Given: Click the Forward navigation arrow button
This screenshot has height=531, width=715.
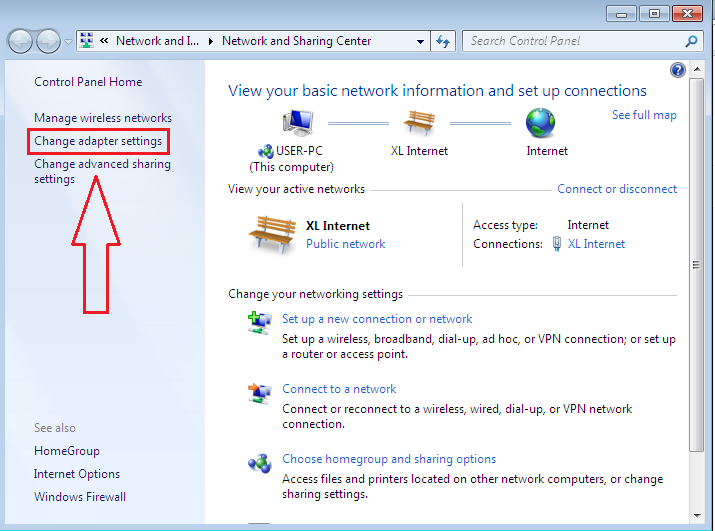Looking at the screenshot, I should click(48, 42).
